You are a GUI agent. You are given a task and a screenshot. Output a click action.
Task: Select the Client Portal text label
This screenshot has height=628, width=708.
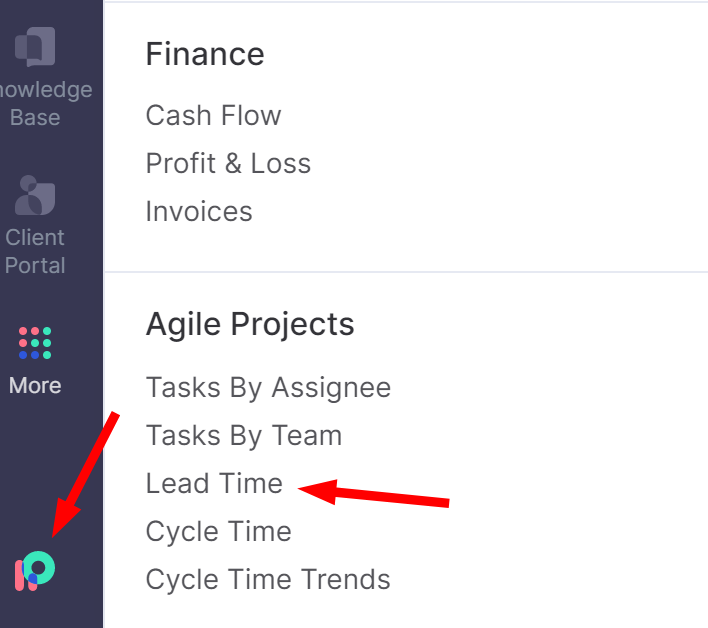tap(35, 251)
